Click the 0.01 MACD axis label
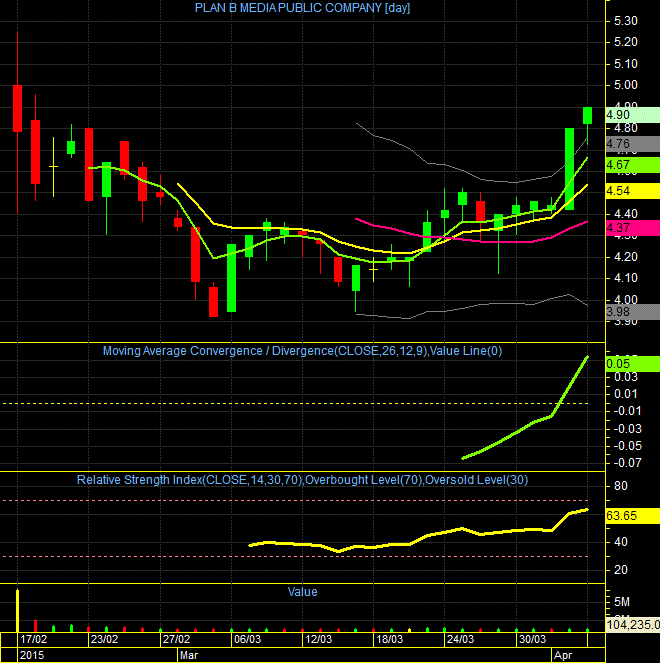Screen dimensions: 660x663 click(x=626, y=394)
